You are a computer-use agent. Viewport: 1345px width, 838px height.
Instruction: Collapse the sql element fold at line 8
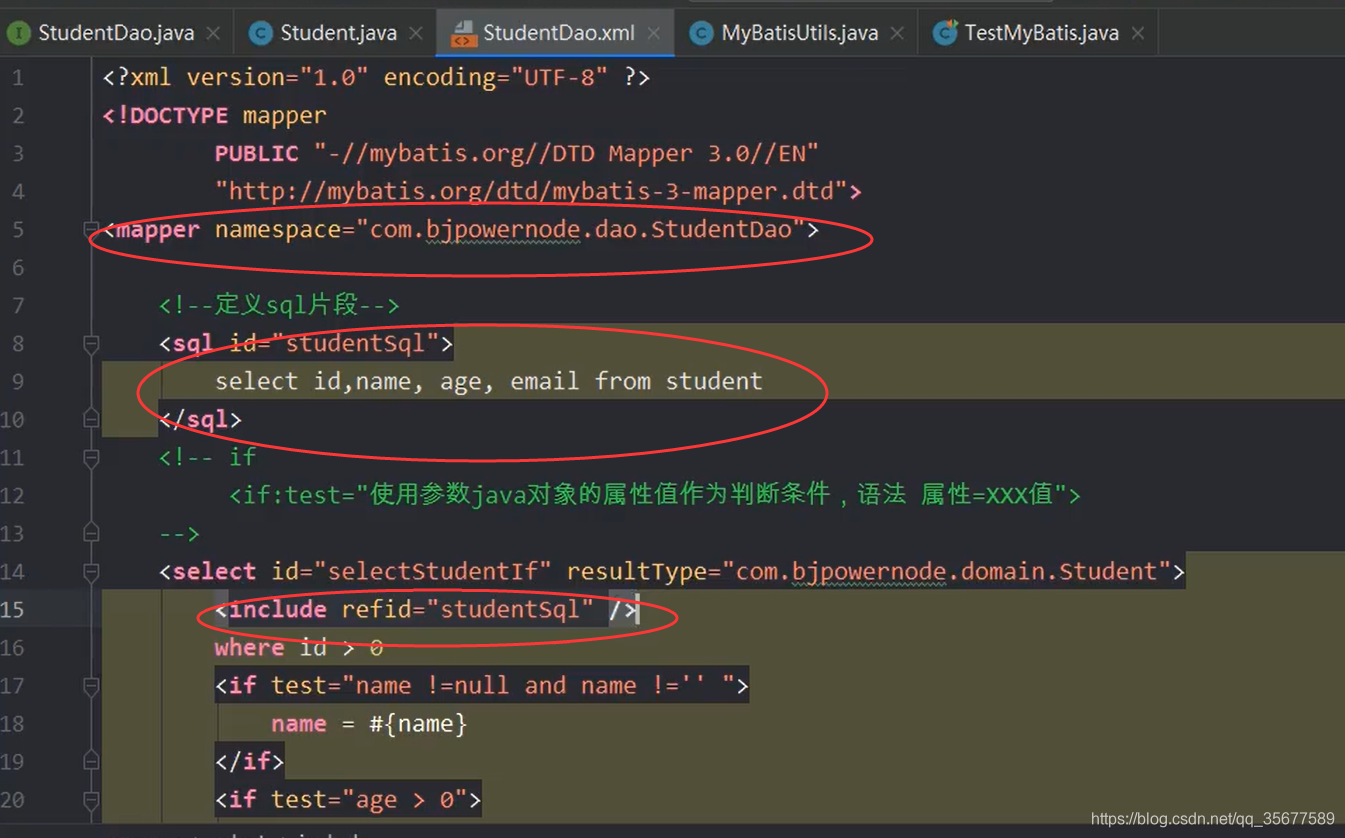pyautogui.click(x=90, y=343)
